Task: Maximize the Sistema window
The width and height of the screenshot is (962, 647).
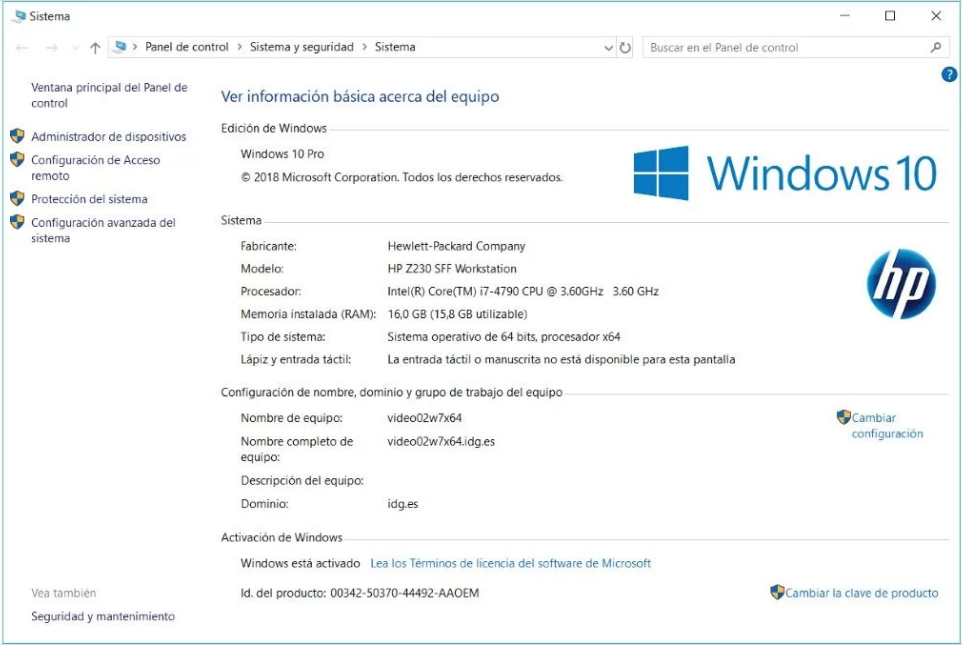Action: pyautogui.click(x=890, y=16)
